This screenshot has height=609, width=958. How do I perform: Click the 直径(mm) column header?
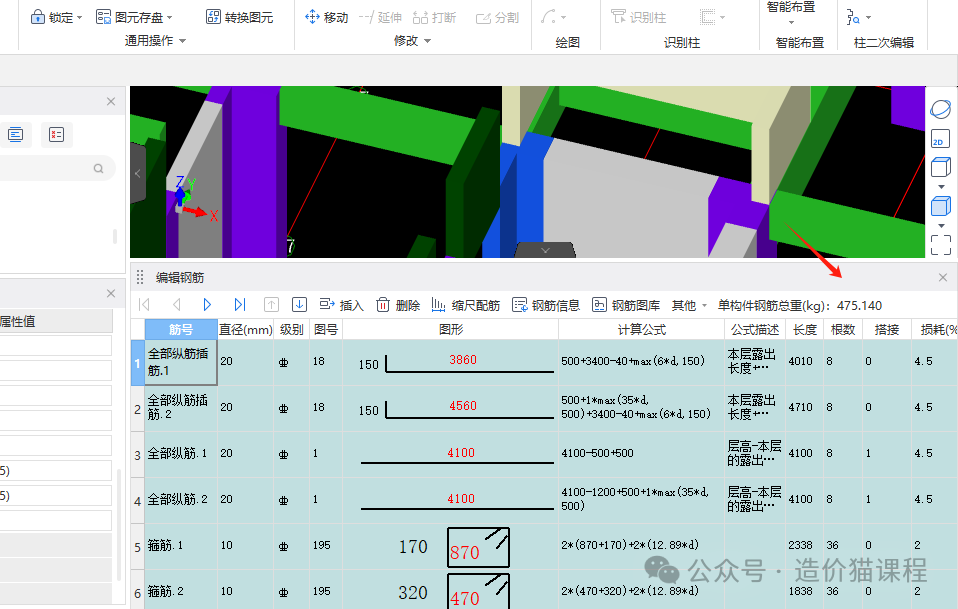(246, 329)
